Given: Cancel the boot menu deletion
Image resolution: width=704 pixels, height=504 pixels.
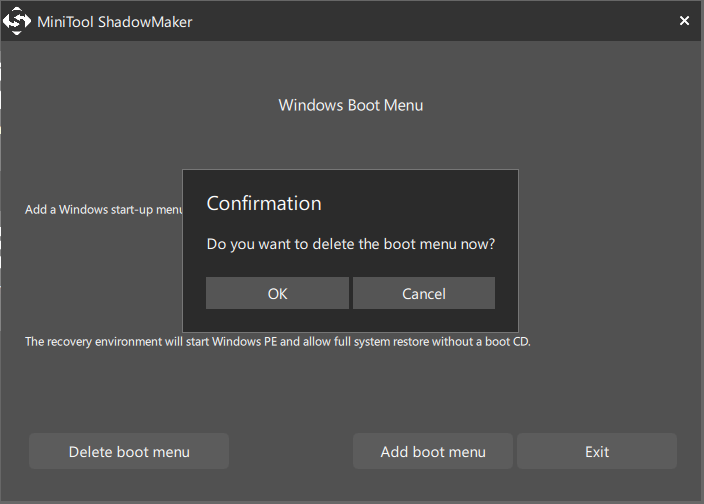Looking at the screenshot, I should click(x=424, y=293).
